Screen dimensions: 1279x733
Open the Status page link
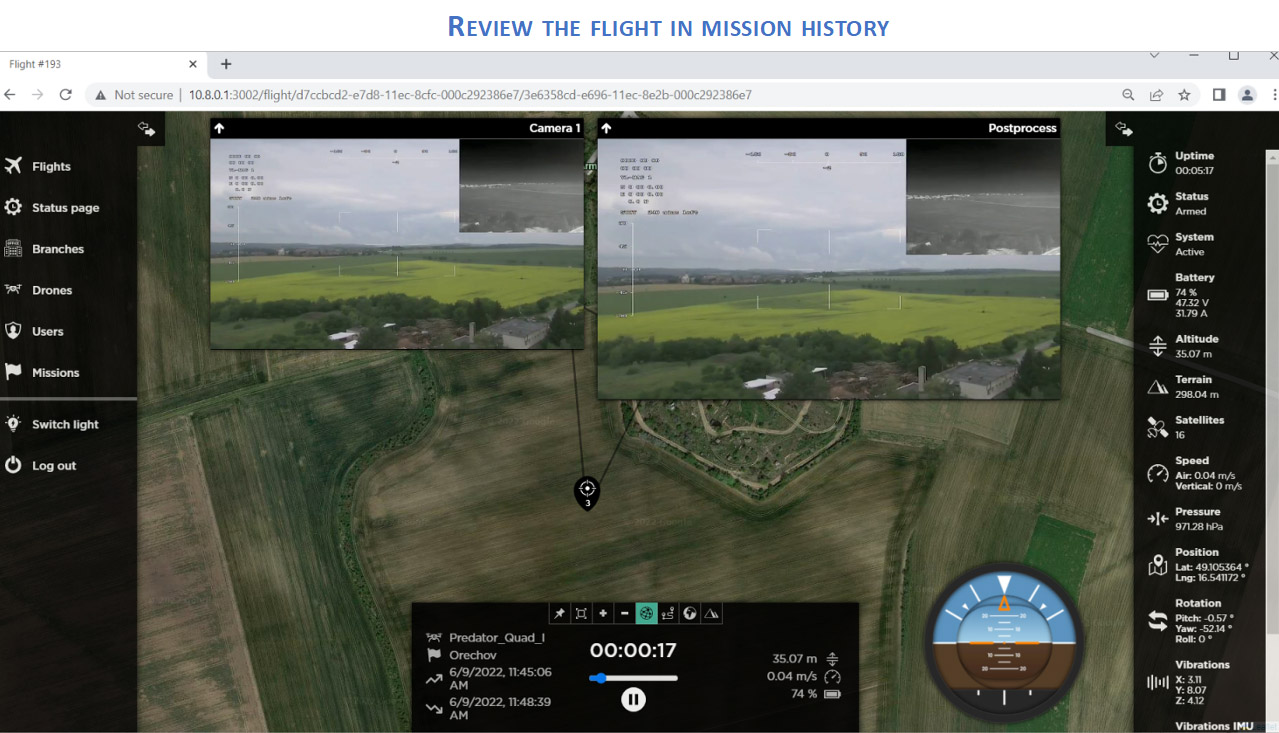click(65, 208)
